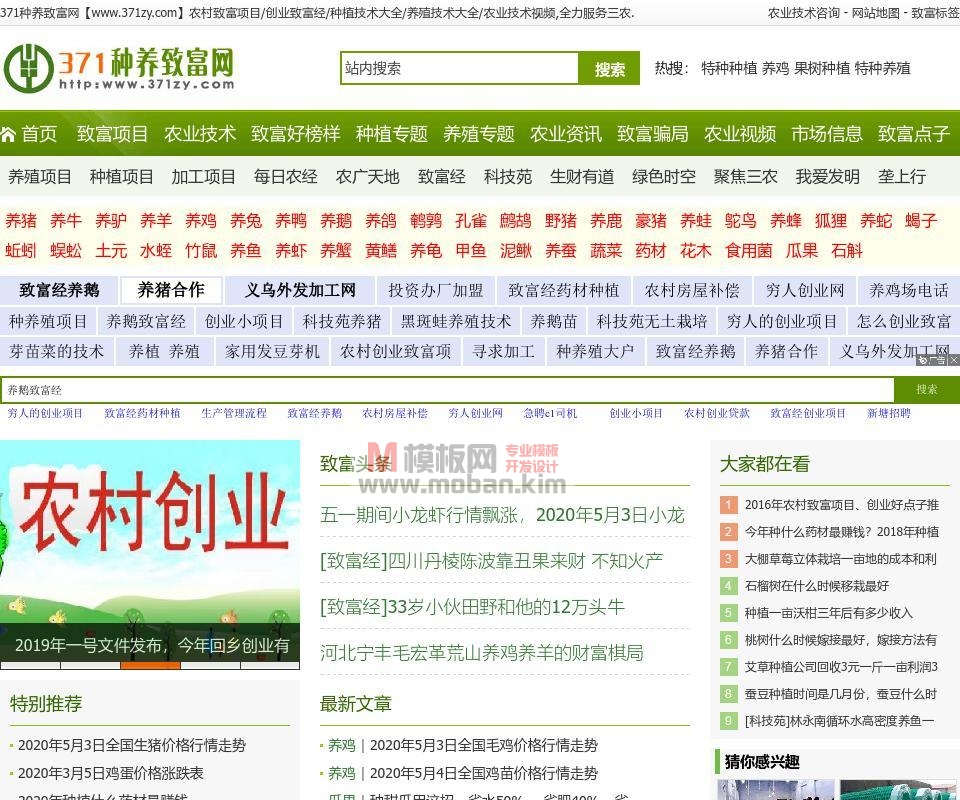Open the red 食用菌 category link
The image size is (960, 800).
click(748, 250)
